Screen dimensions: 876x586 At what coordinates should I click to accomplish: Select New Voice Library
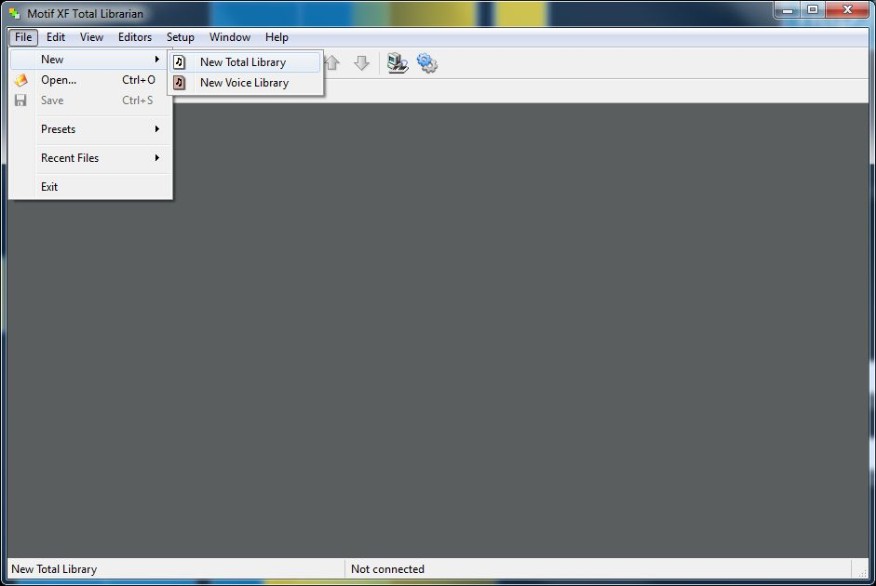(x=246, y=83)
